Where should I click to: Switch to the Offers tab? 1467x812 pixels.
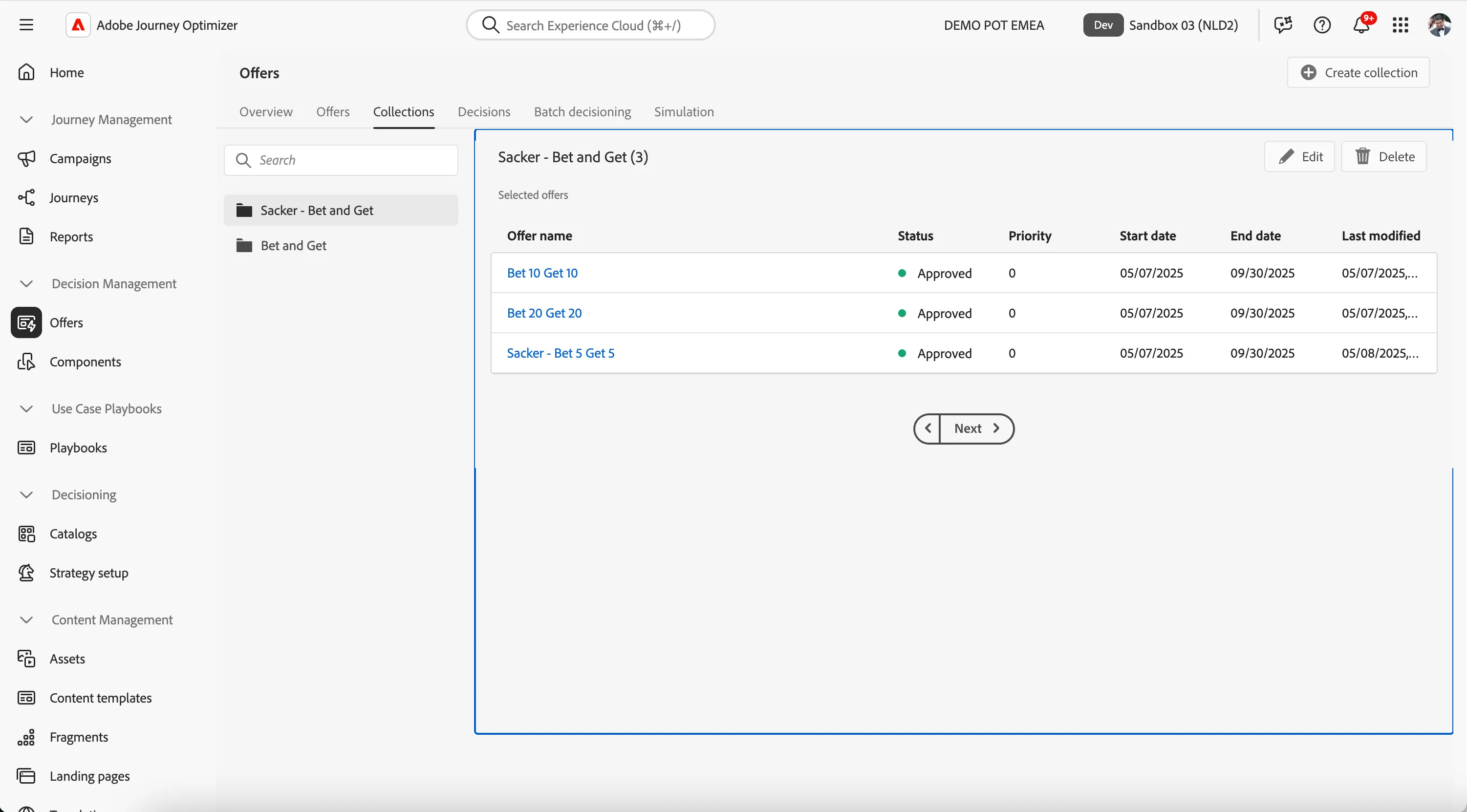(333, 111)
